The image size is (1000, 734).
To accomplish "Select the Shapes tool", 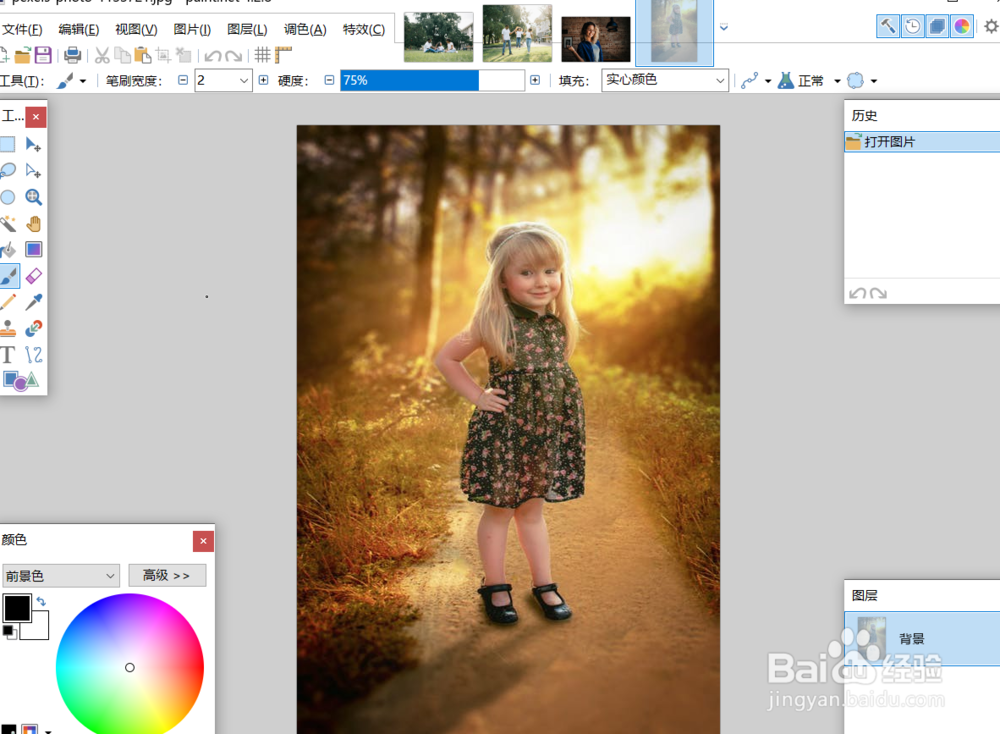I will pyautogui.click(x=20, y=381).
